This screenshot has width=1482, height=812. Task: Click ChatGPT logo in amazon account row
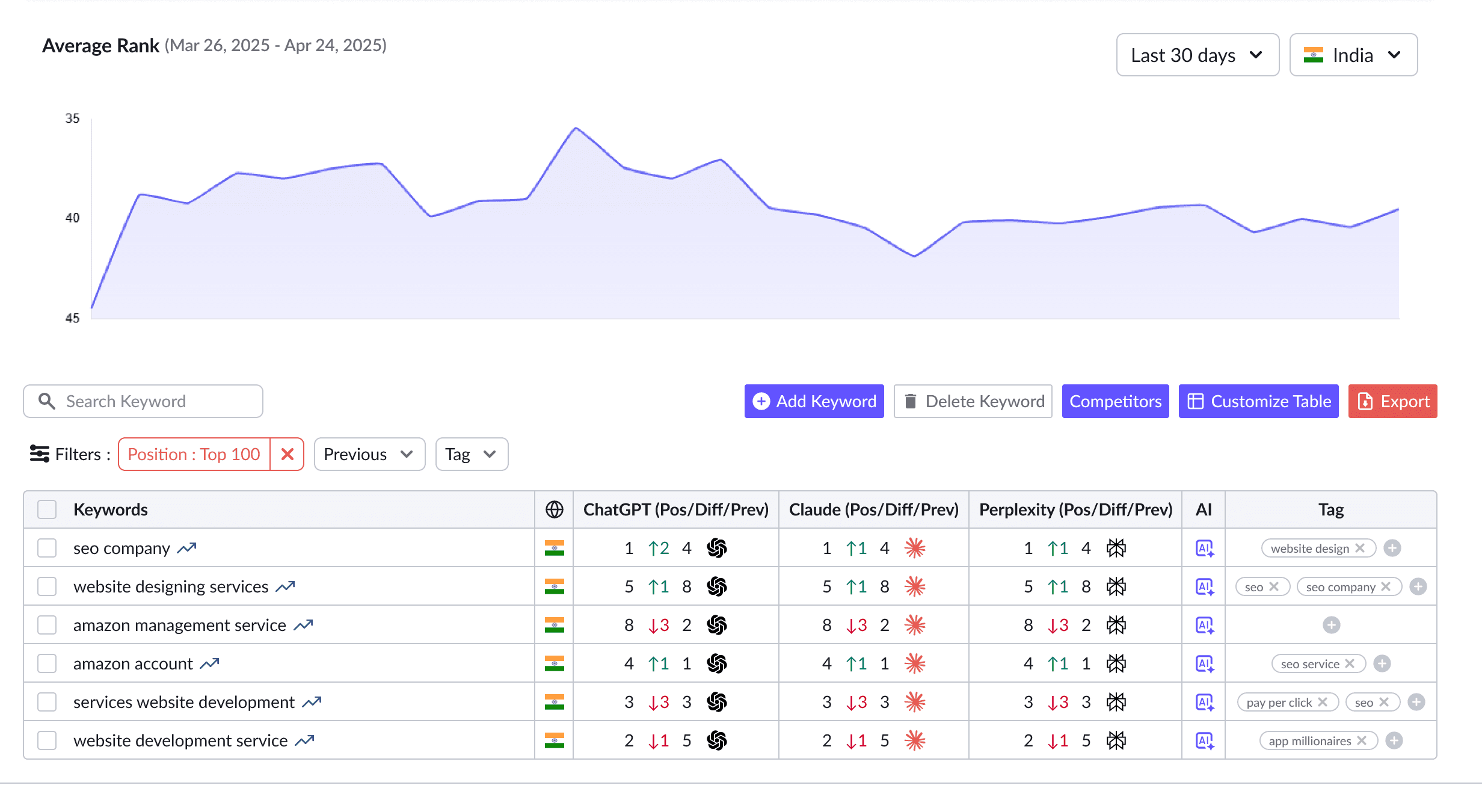click(x=717, y=663)
